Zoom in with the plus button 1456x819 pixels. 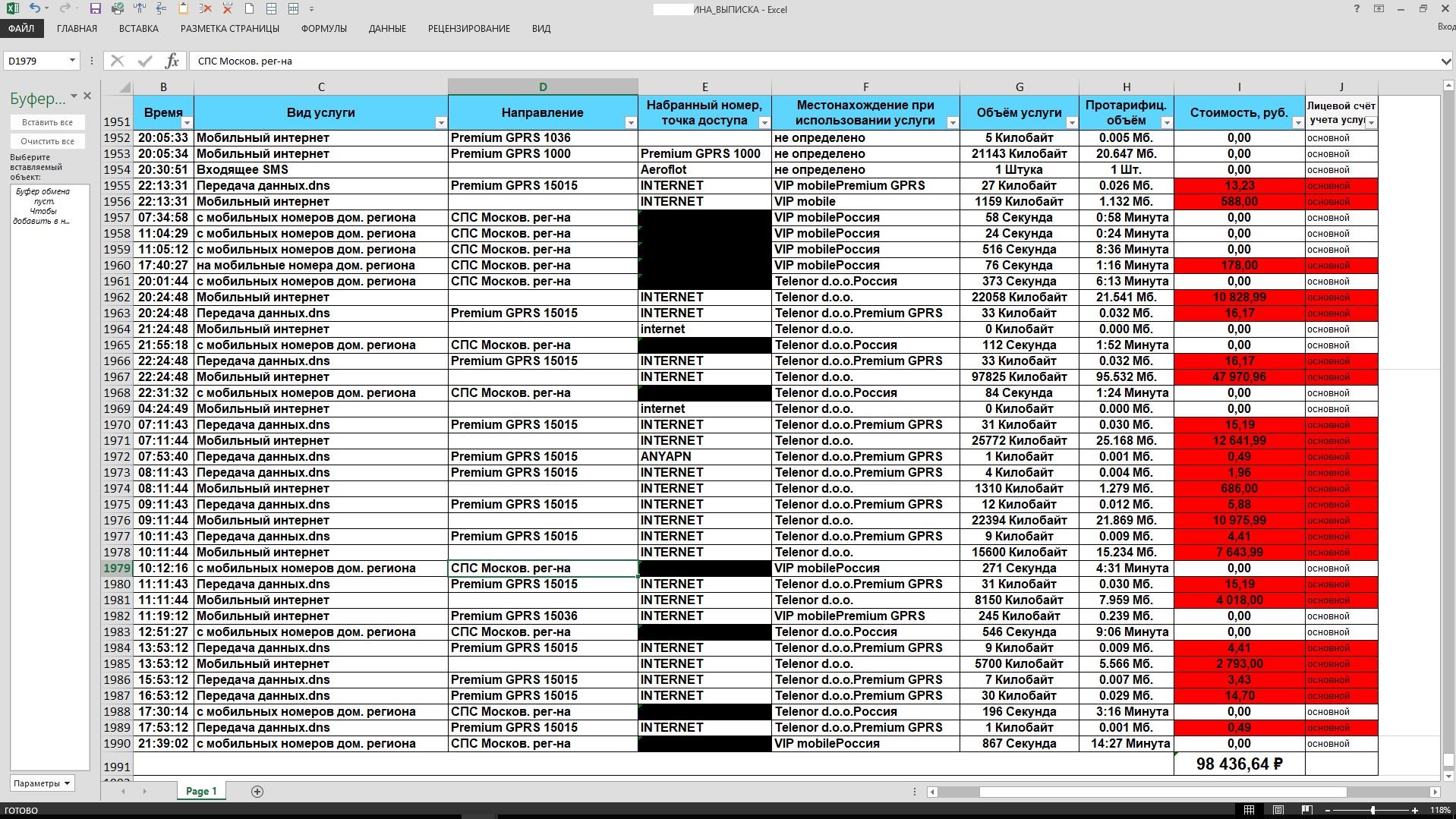[x=1415, y=811]
